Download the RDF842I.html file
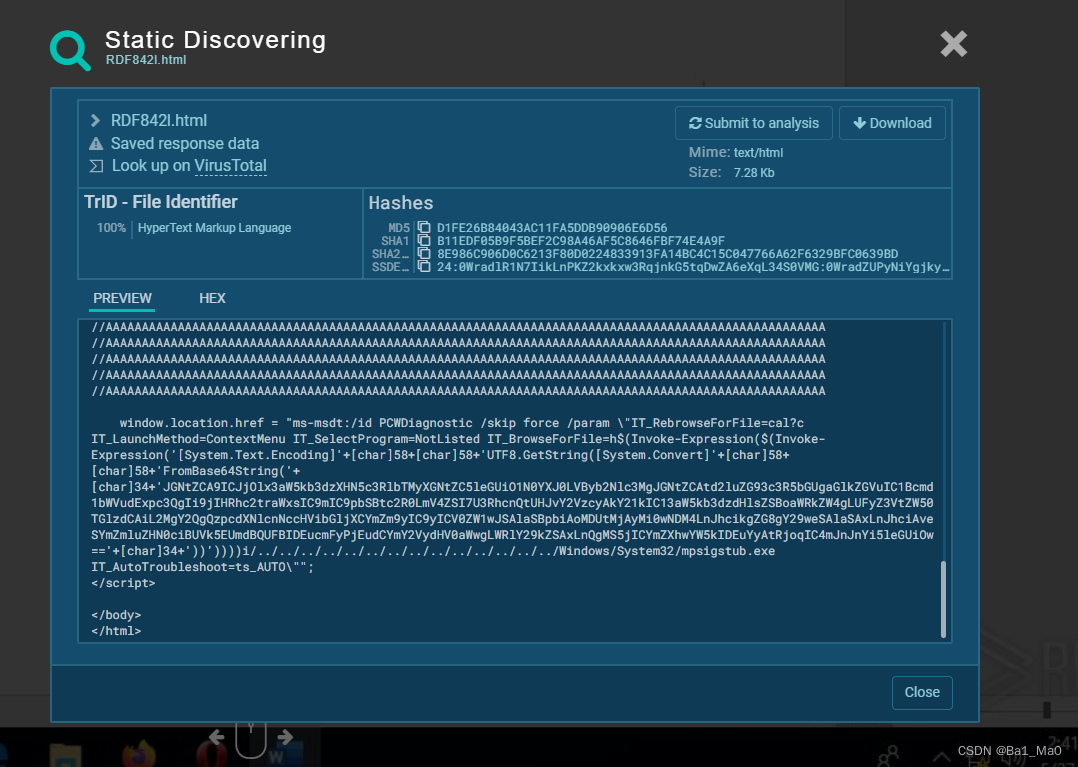 [892, 123]
